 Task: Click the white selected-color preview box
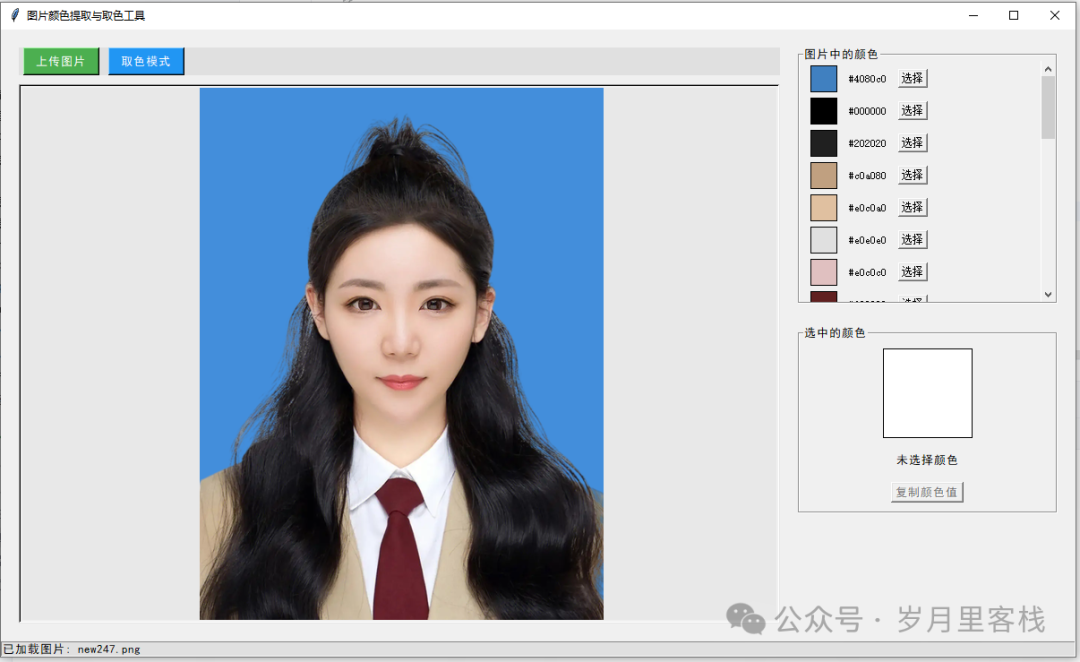[x=928, y=393]
